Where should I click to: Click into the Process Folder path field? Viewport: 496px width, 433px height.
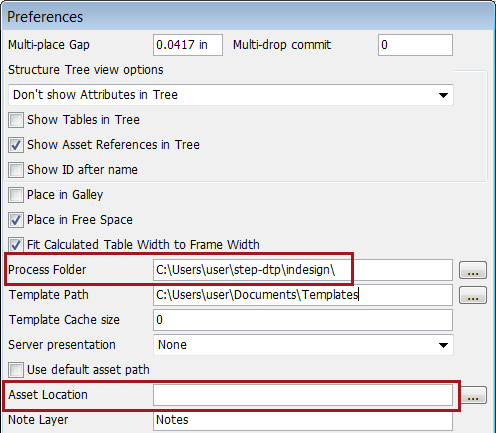coord(303,270)
